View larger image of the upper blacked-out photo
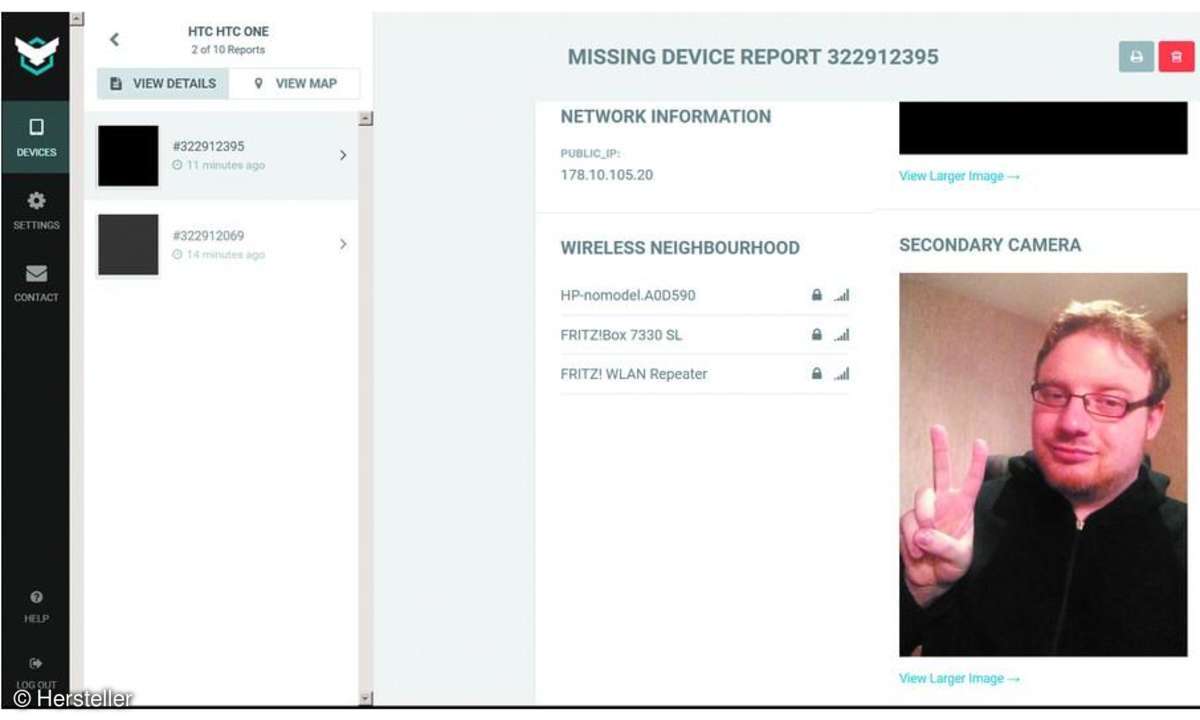The width and height of the screenshot is (1200, 720). coord(959,176)
